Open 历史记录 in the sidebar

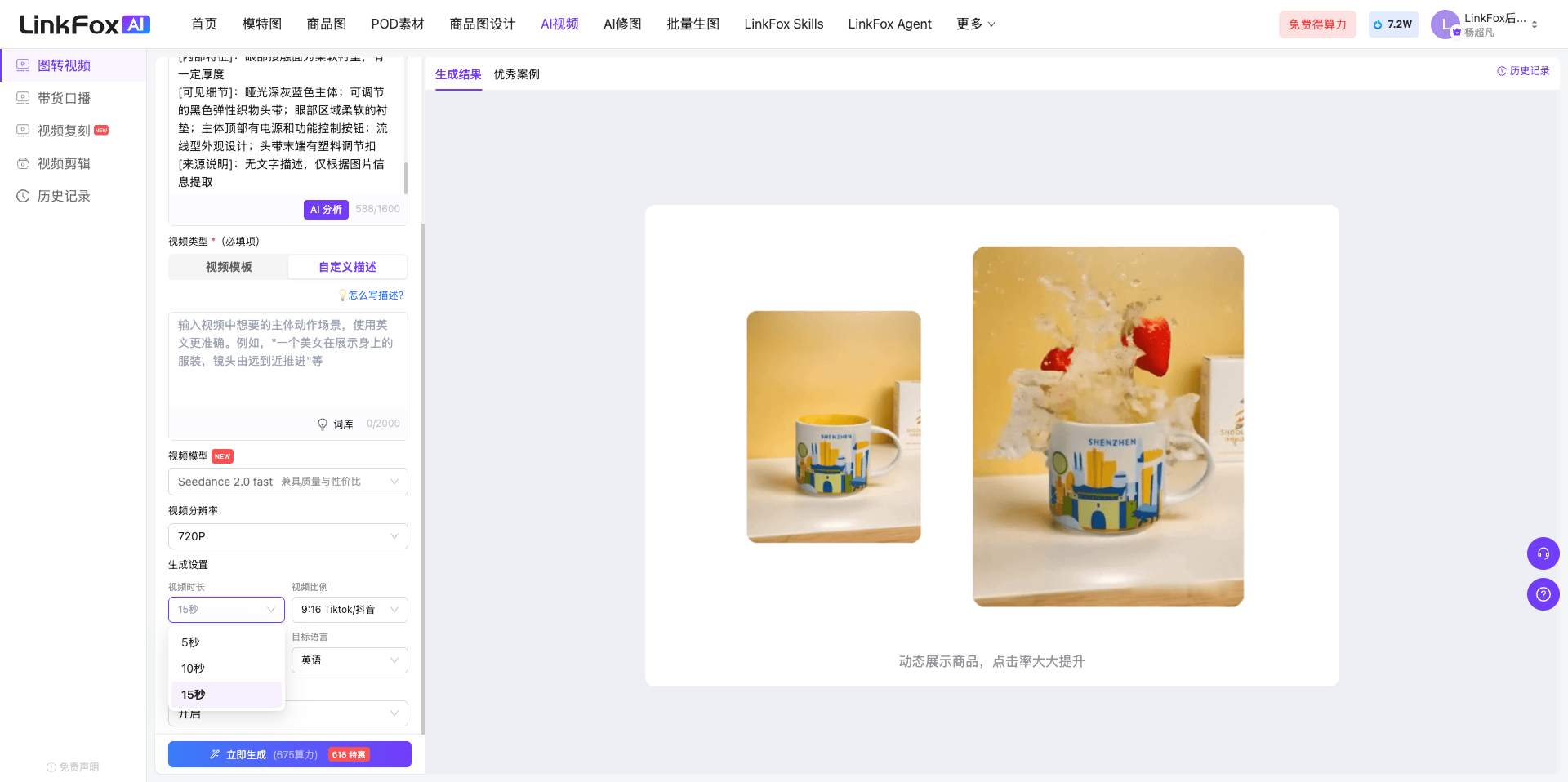coord(73,196)
